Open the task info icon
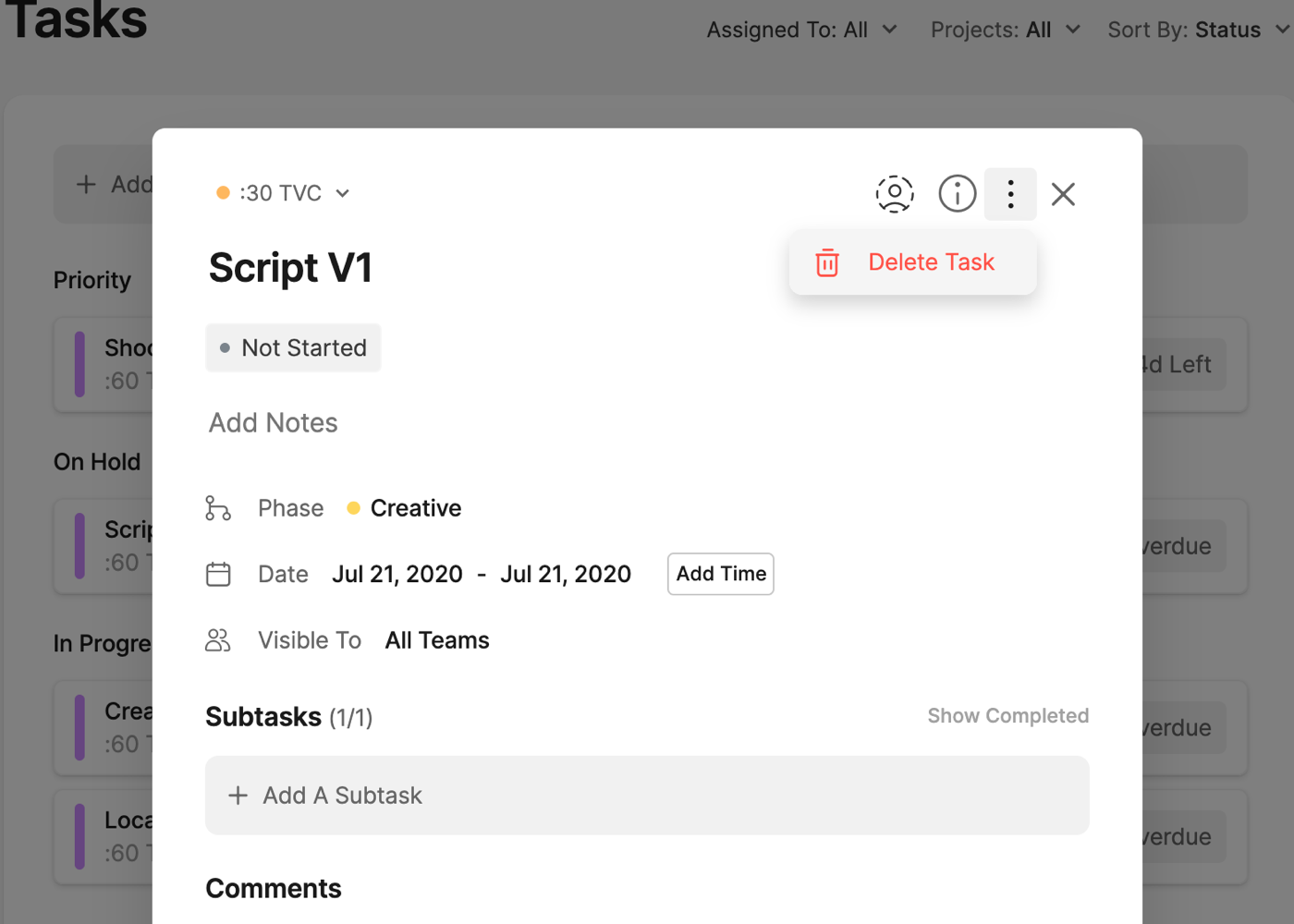 point(957,194)
